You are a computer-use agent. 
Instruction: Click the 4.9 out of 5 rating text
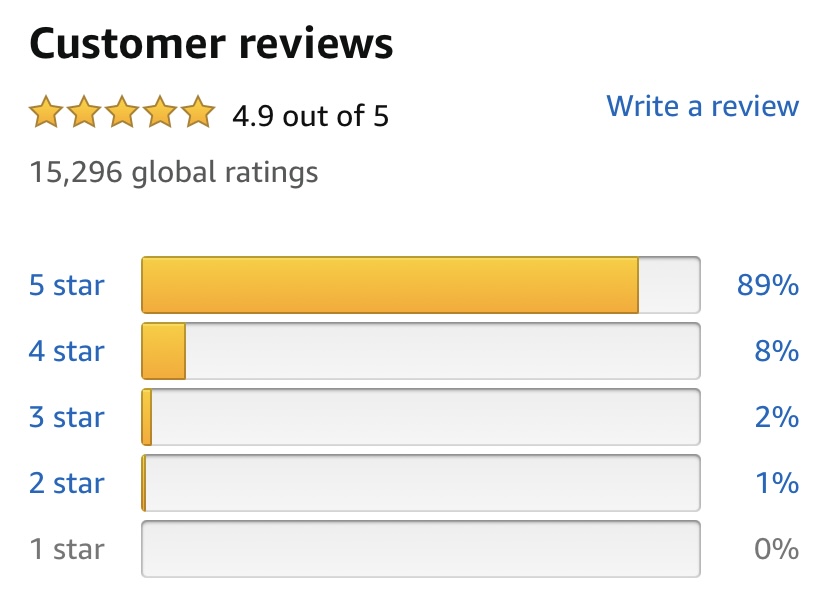coord(310,116)
